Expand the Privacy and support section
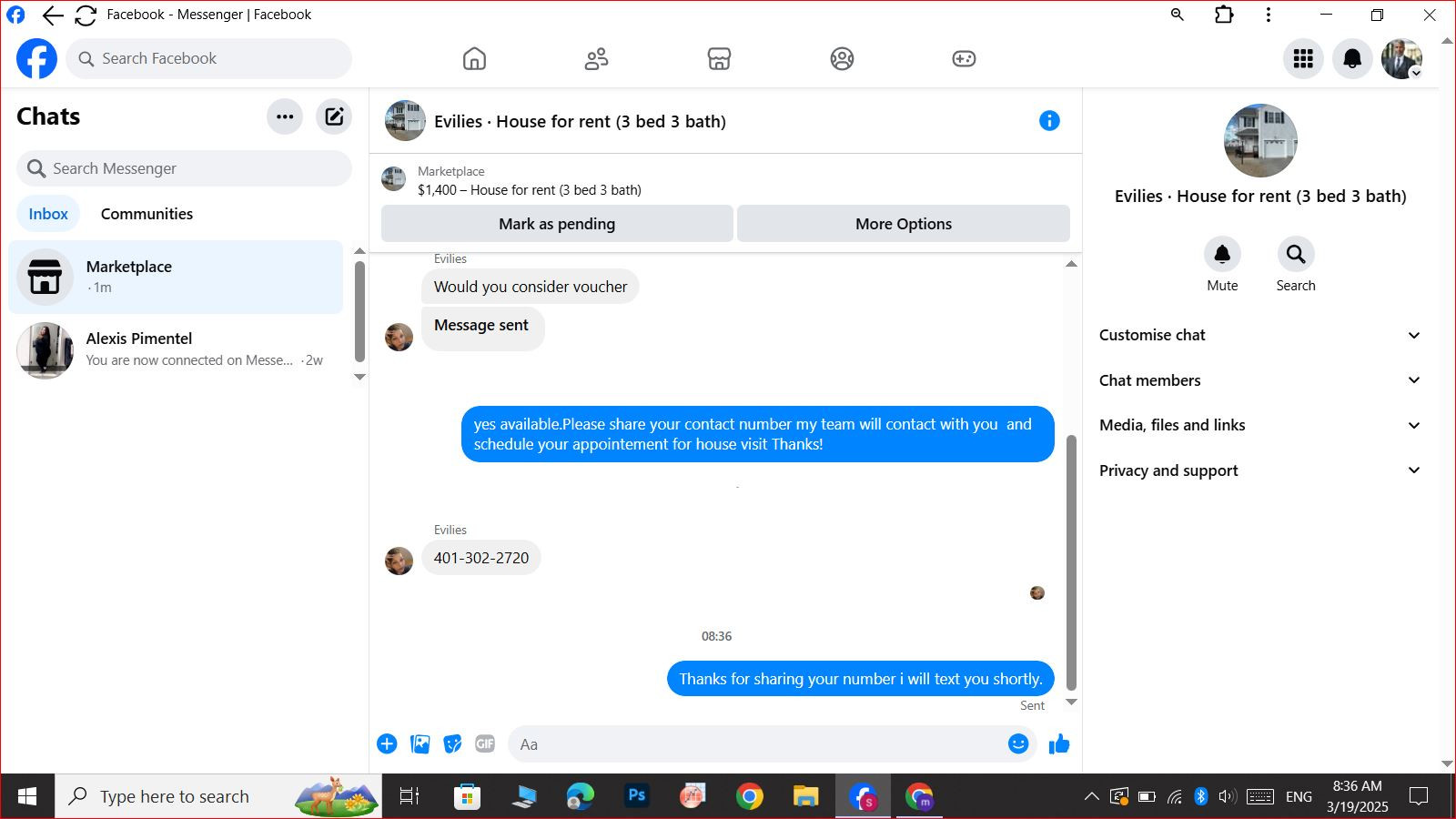 point(1259,470)
